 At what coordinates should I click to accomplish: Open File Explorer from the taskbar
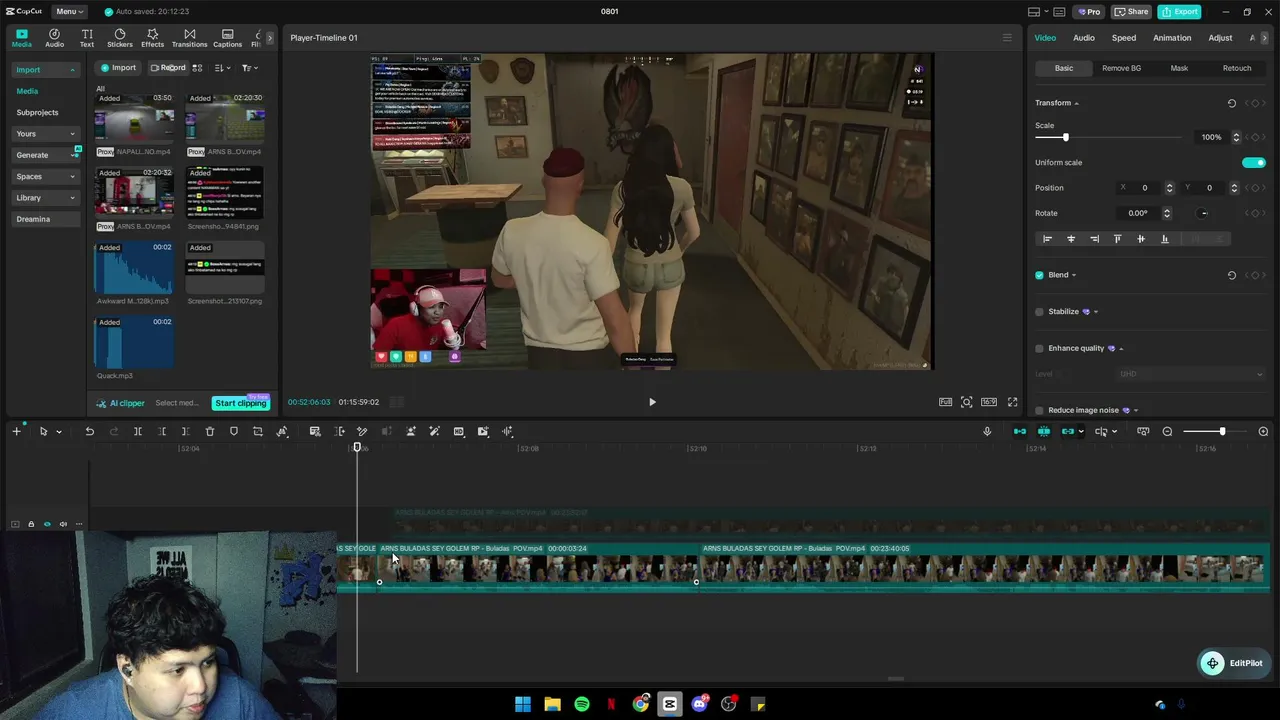[x=552, y=704]
